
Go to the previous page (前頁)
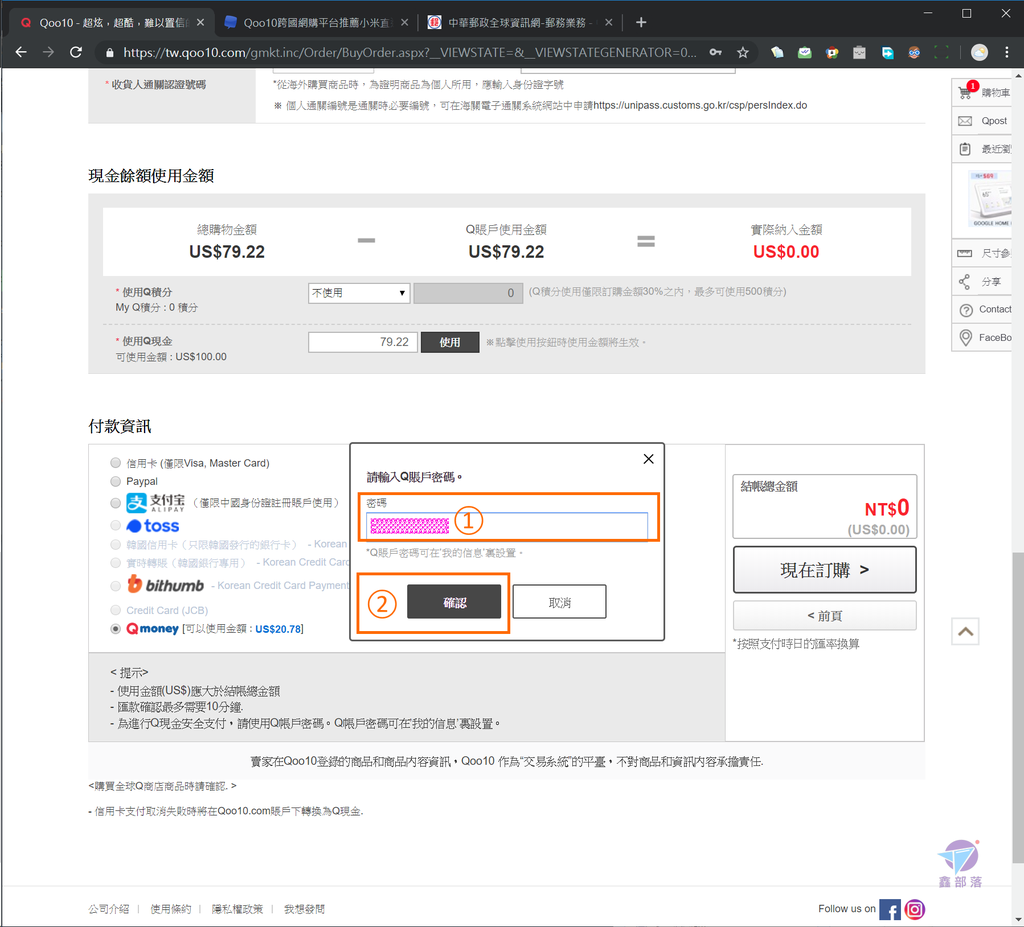tap(824, 615)
